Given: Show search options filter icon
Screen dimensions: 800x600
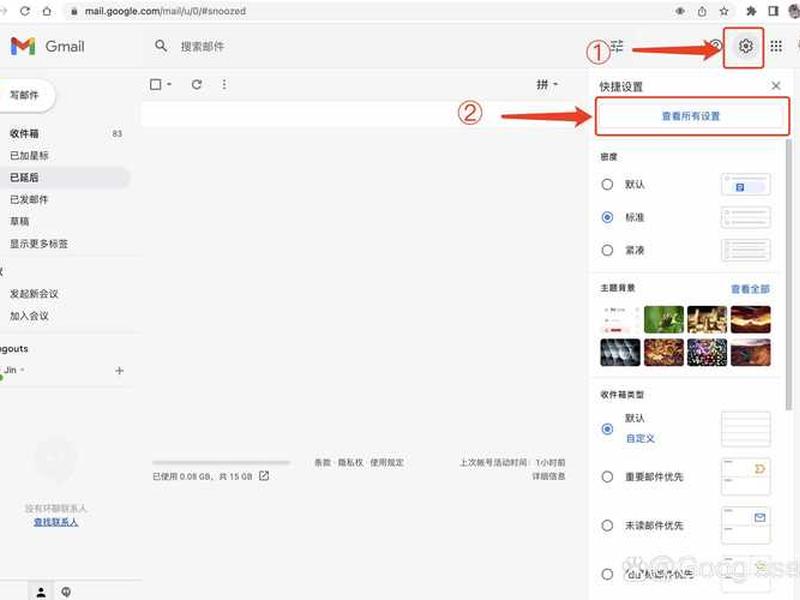Looking at the screenshot, I should click(x=617, y=46).
